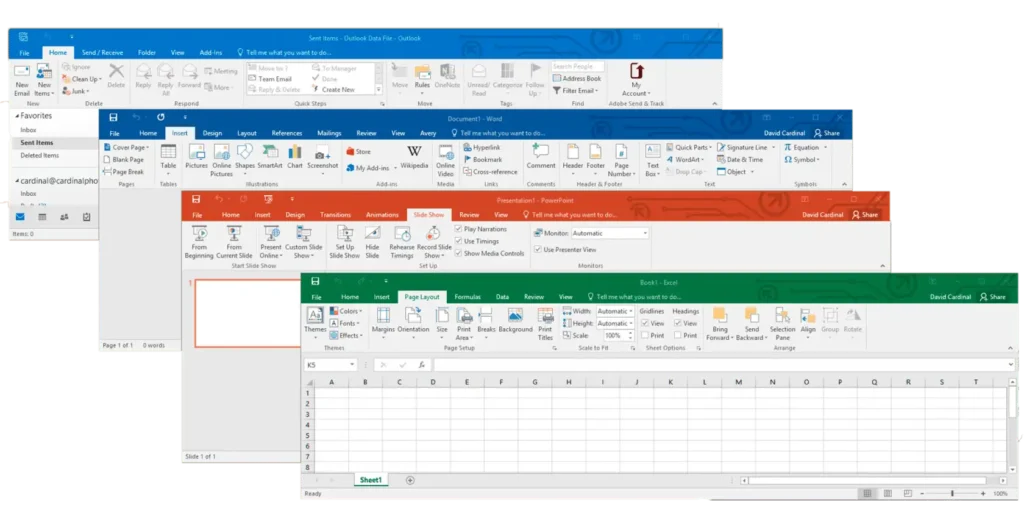Click Share button in Excel
Screen dimensions: 1024x513
(993, 297)
